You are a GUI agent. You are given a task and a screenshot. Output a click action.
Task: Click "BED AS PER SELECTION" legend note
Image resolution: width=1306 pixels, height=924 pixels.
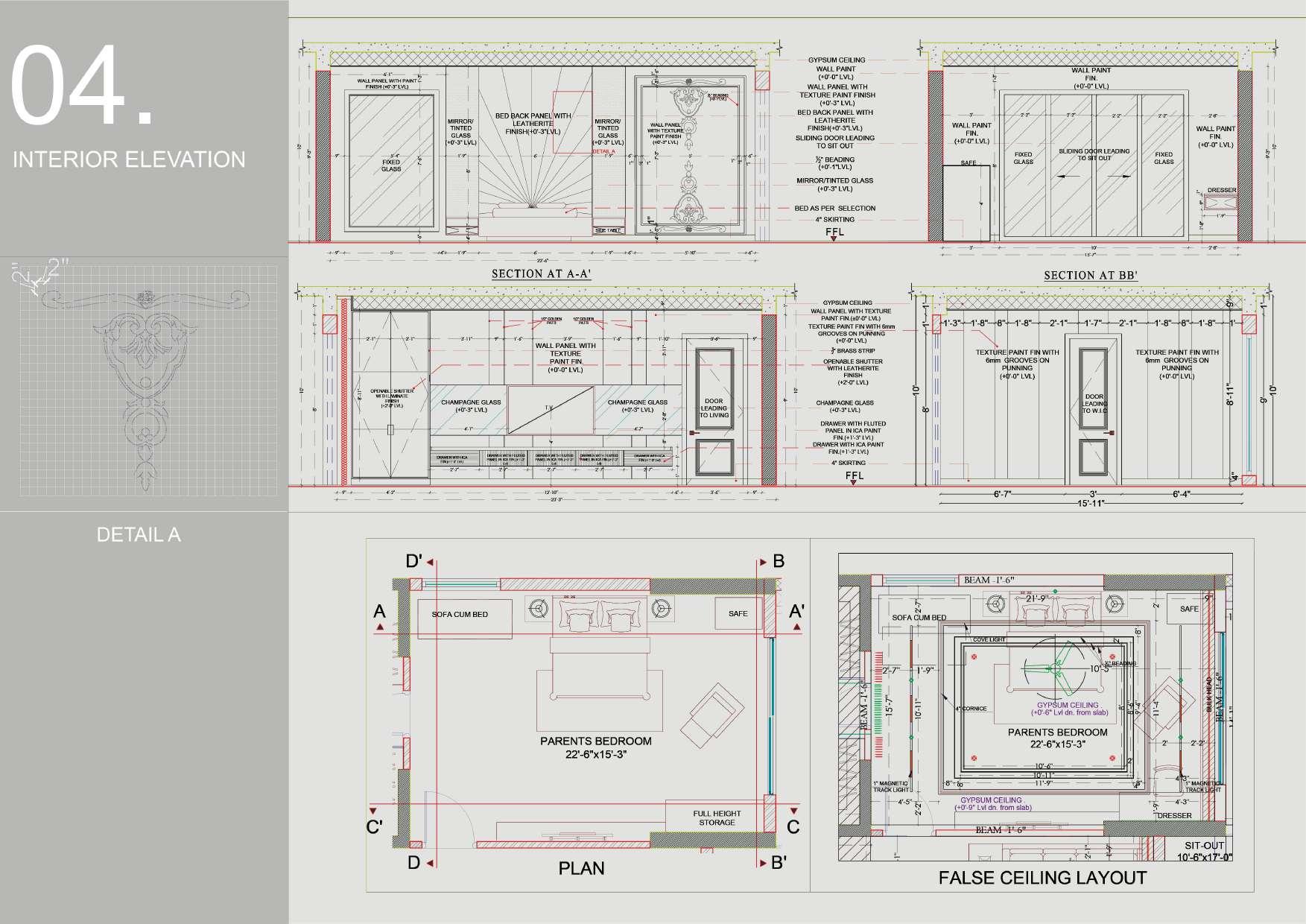click(x=835, y=209)
